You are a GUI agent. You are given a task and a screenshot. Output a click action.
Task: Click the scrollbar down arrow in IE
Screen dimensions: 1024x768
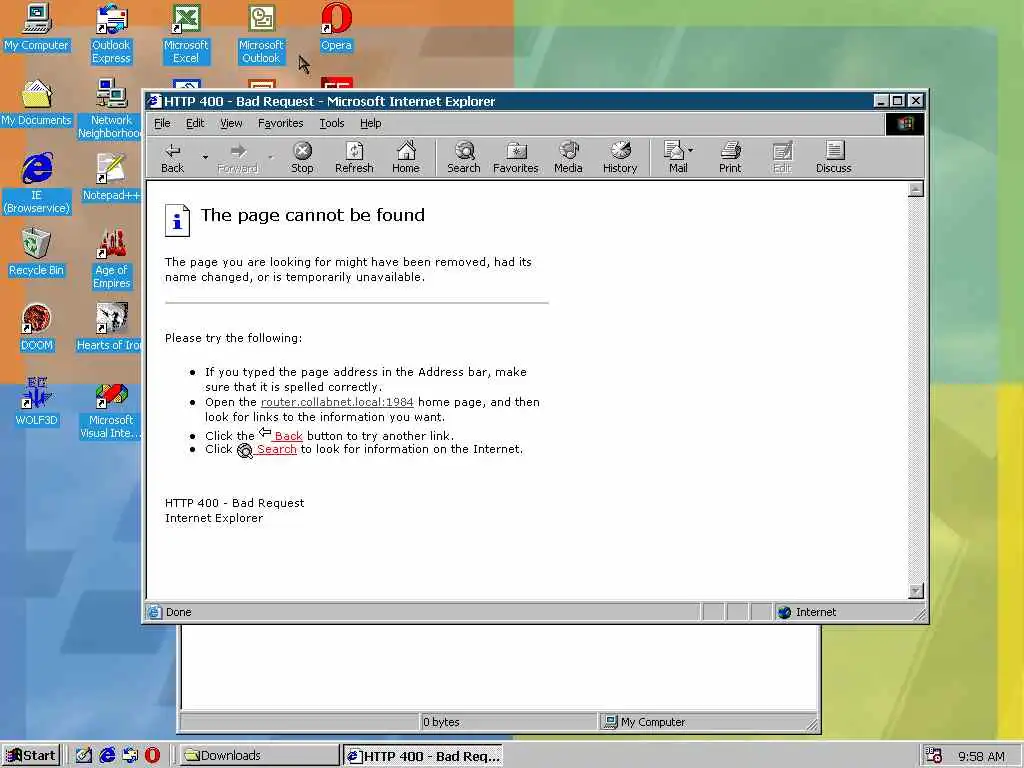[916, 591]
